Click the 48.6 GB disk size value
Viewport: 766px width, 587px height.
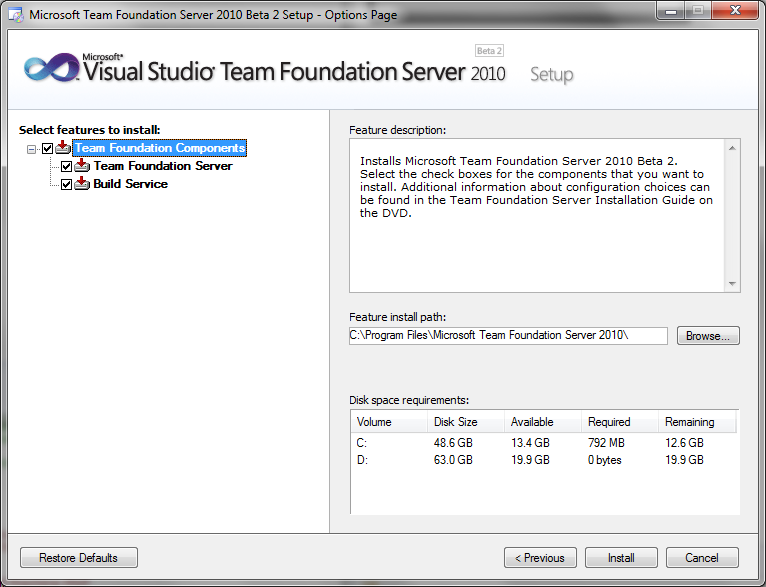click(453, 443)
